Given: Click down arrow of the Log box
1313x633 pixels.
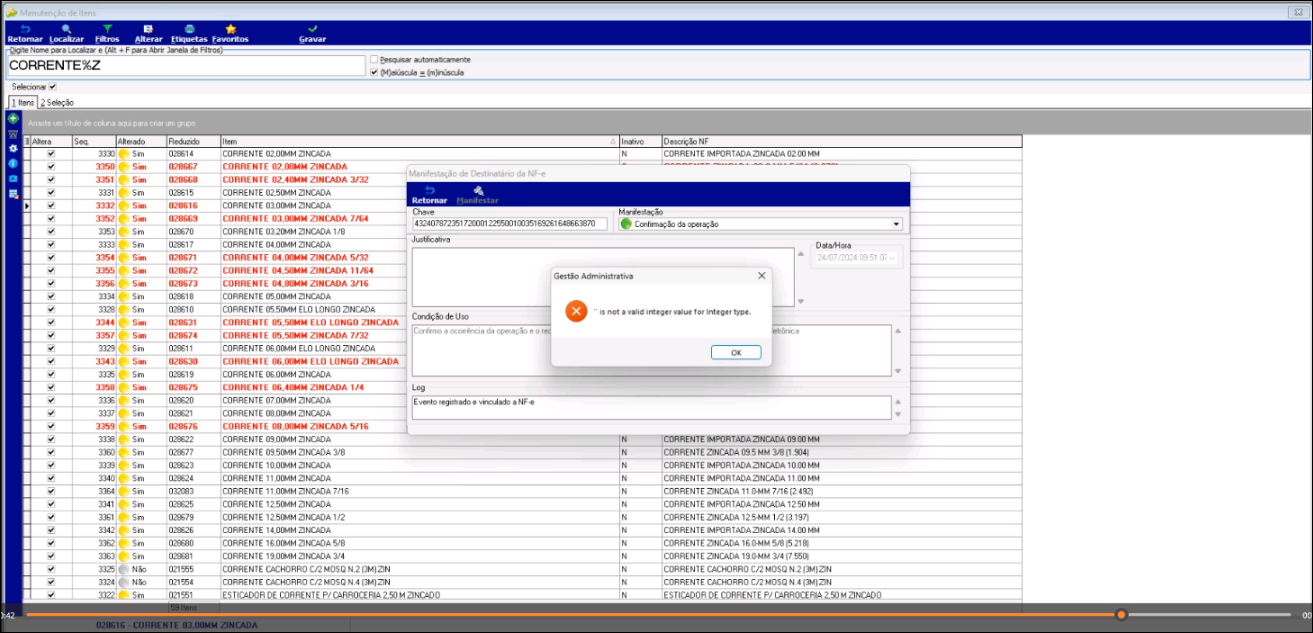Looking at the screenshot, I should click(x=897, y=414).
